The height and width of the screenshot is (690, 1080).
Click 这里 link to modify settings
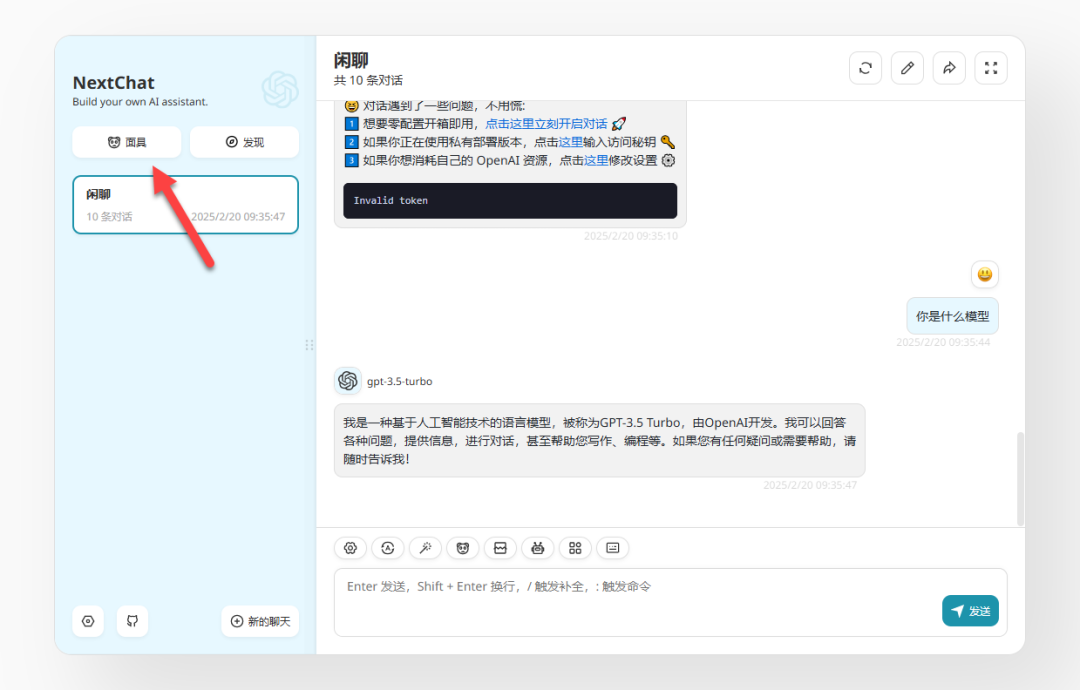coord(596,160)
